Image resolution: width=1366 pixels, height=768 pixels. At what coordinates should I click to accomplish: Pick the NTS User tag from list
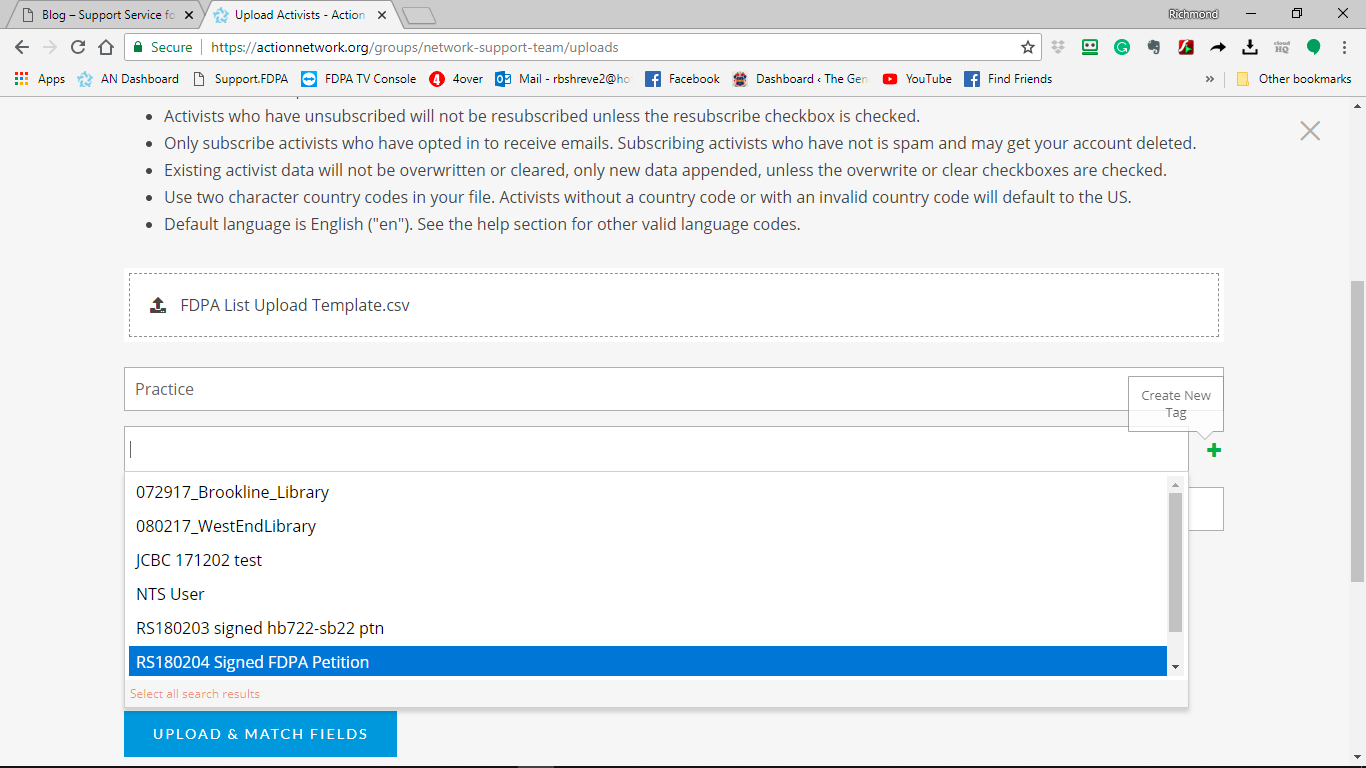click(170, 594)
